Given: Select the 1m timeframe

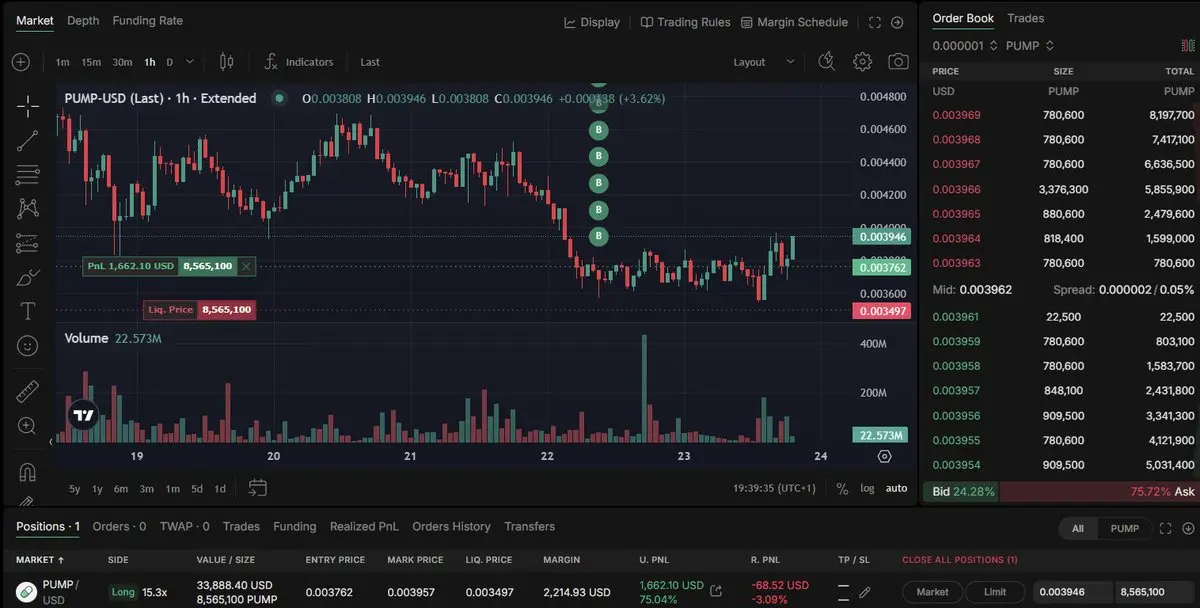Looking at the screenshot, I should point(63,62).
